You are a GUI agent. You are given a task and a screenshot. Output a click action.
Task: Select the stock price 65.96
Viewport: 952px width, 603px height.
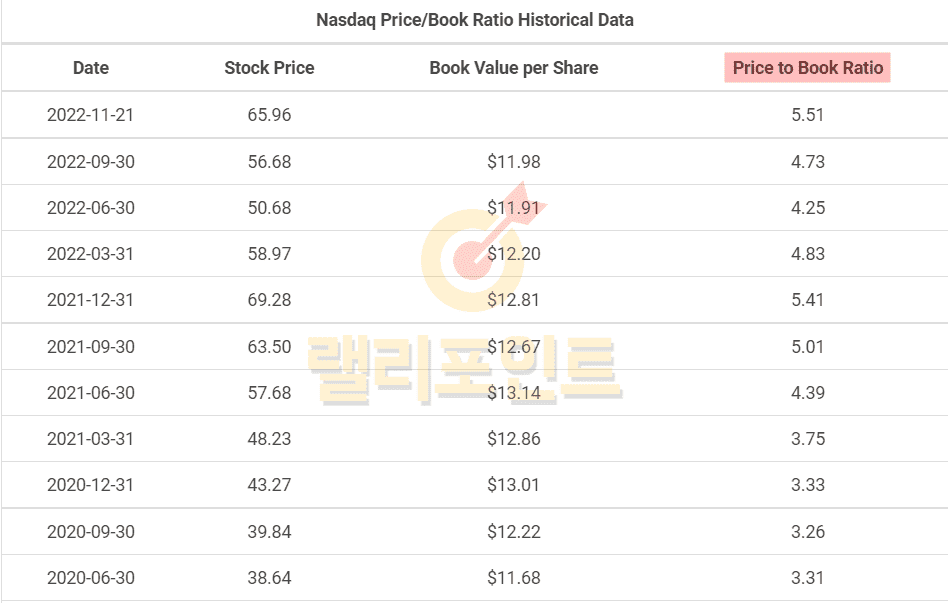[269, 115]
